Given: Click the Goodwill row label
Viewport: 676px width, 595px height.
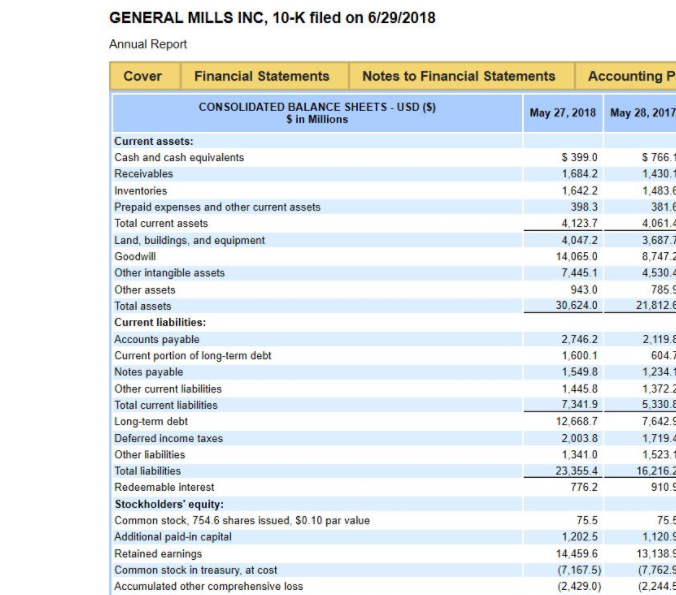Looking at the screenshot, I should click(x=135, y=257).
